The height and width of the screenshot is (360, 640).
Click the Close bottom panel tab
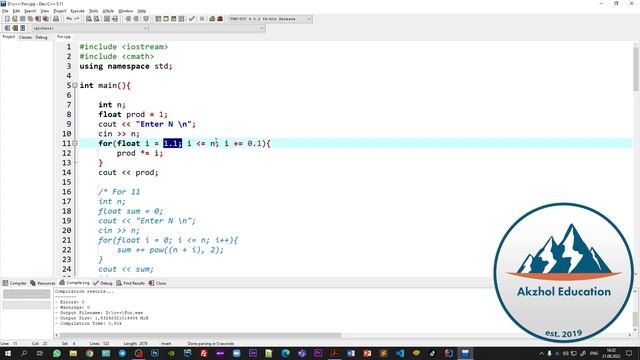158,283
